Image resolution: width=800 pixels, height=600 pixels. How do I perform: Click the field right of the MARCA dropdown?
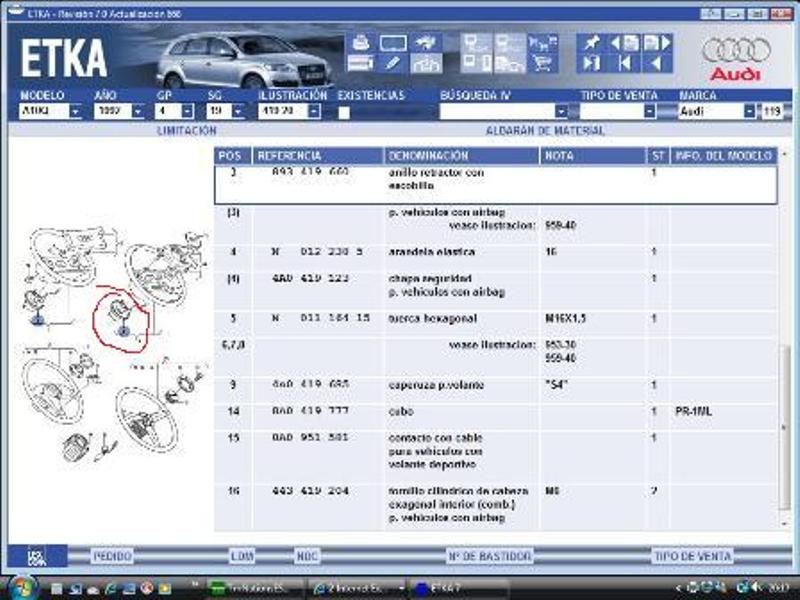coord(772,111)
